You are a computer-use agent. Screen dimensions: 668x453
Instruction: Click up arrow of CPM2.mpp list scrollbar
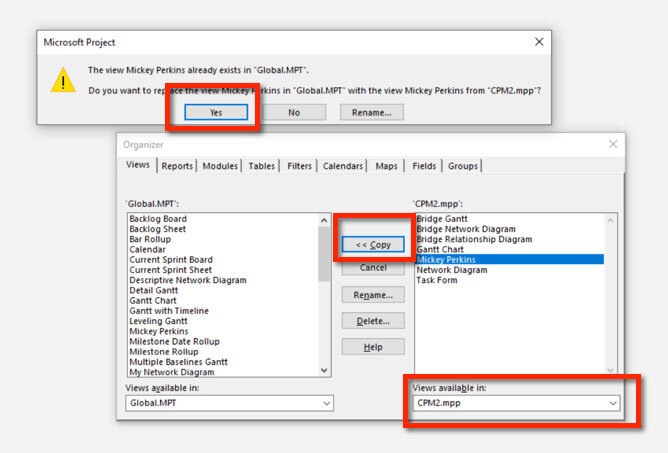[x=610, y=220]
